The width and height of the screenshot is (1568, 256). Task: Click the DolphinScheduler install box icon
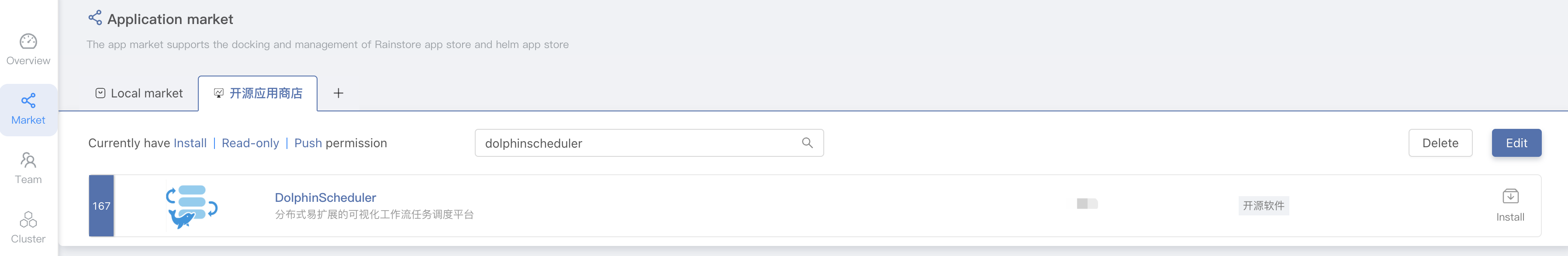(1510, 197)
